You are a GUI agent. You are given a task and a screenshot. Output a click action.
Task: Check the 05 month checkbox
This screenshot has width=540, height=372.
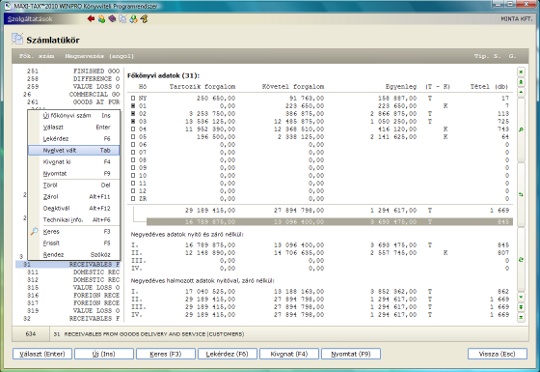click(x=133, y=137)
